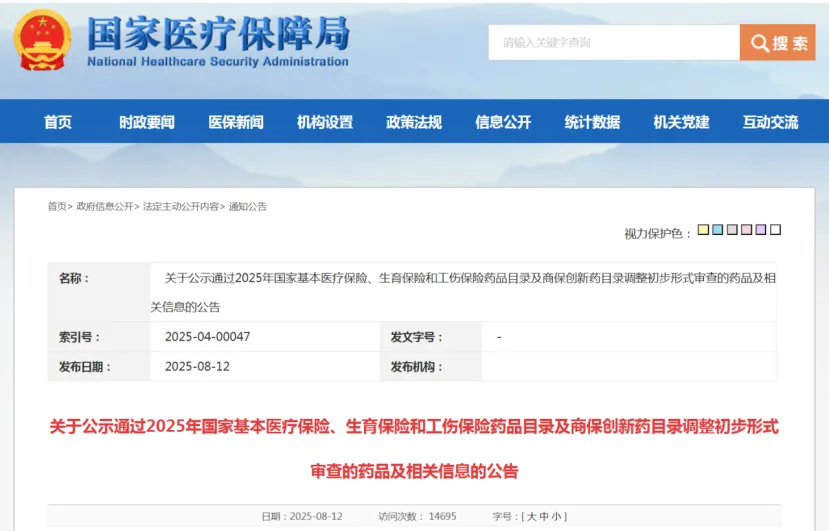Viewport: 829px width, 531px height.
Task: Choose the gray eye-protection swatch
Action: [732, 230]
